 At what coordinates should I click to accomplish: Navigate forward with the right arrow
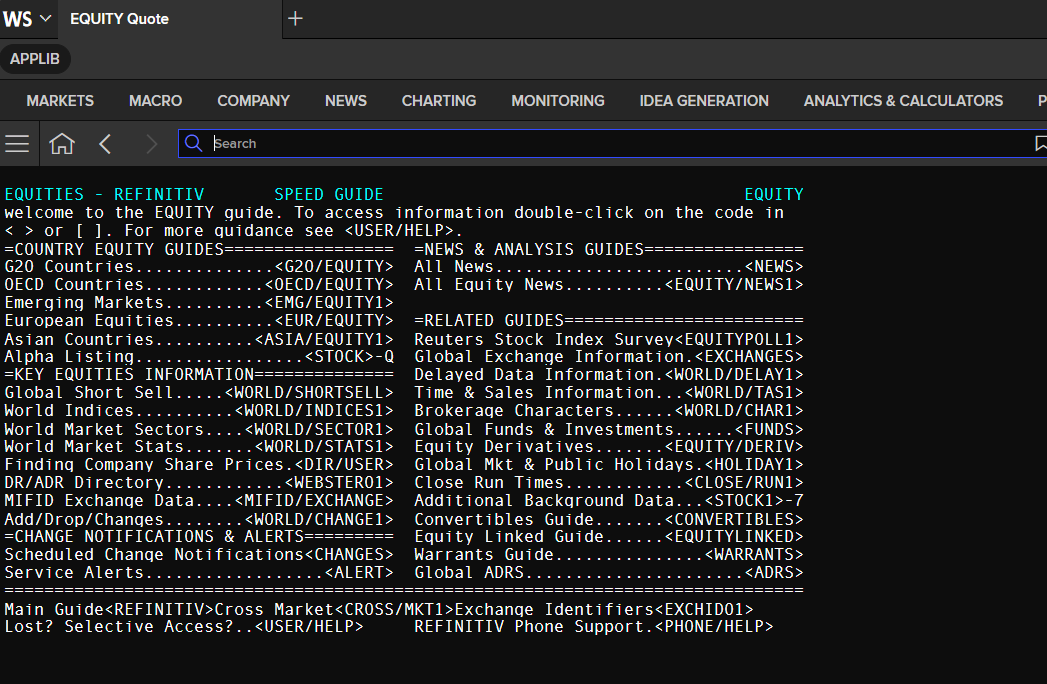coord(152,144)
